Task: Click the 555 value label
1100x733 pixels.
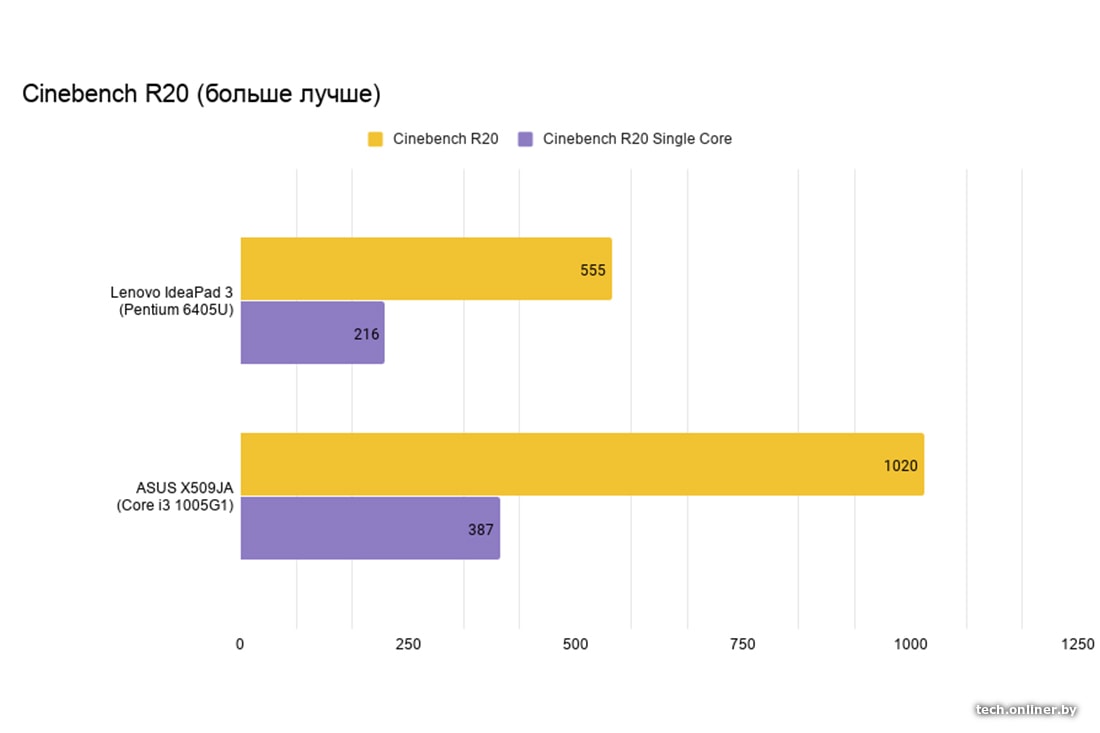Action: pyautogui.click(x=593, y=270)
